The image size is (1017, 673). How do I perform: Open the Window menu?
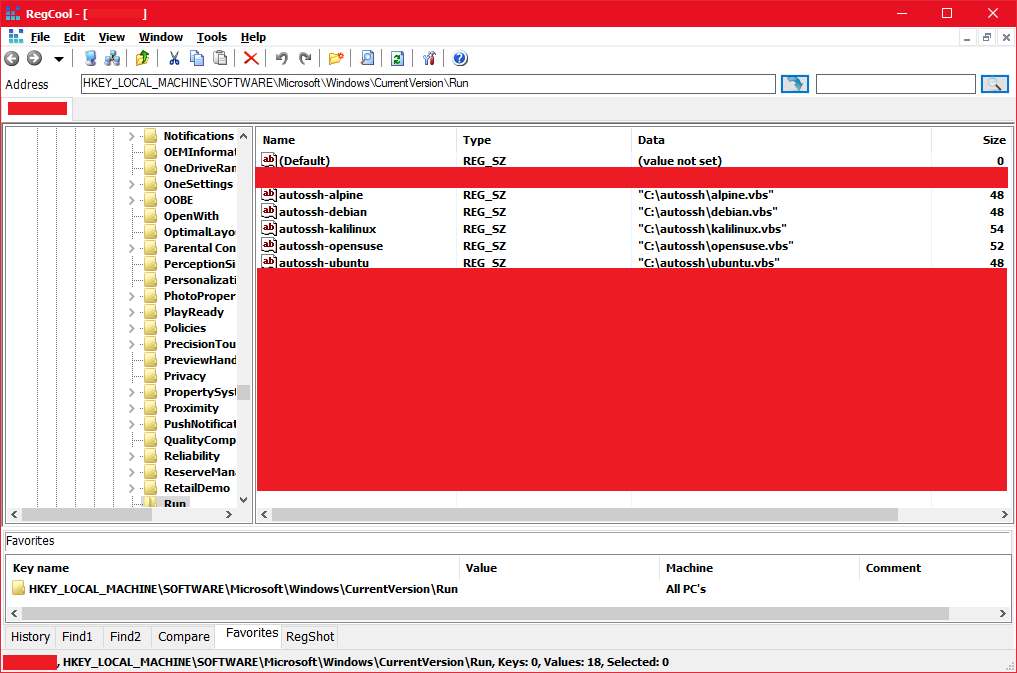(x=161, y=37)
